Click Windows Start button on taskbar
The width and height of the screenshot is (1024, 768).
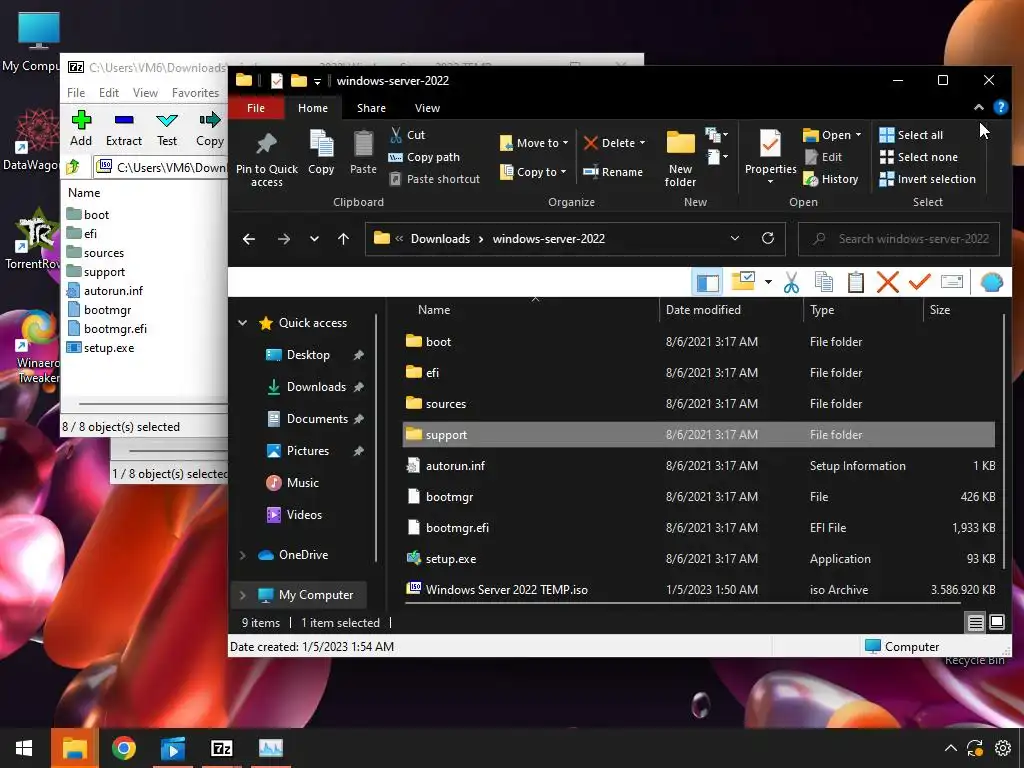click(24, 748)
